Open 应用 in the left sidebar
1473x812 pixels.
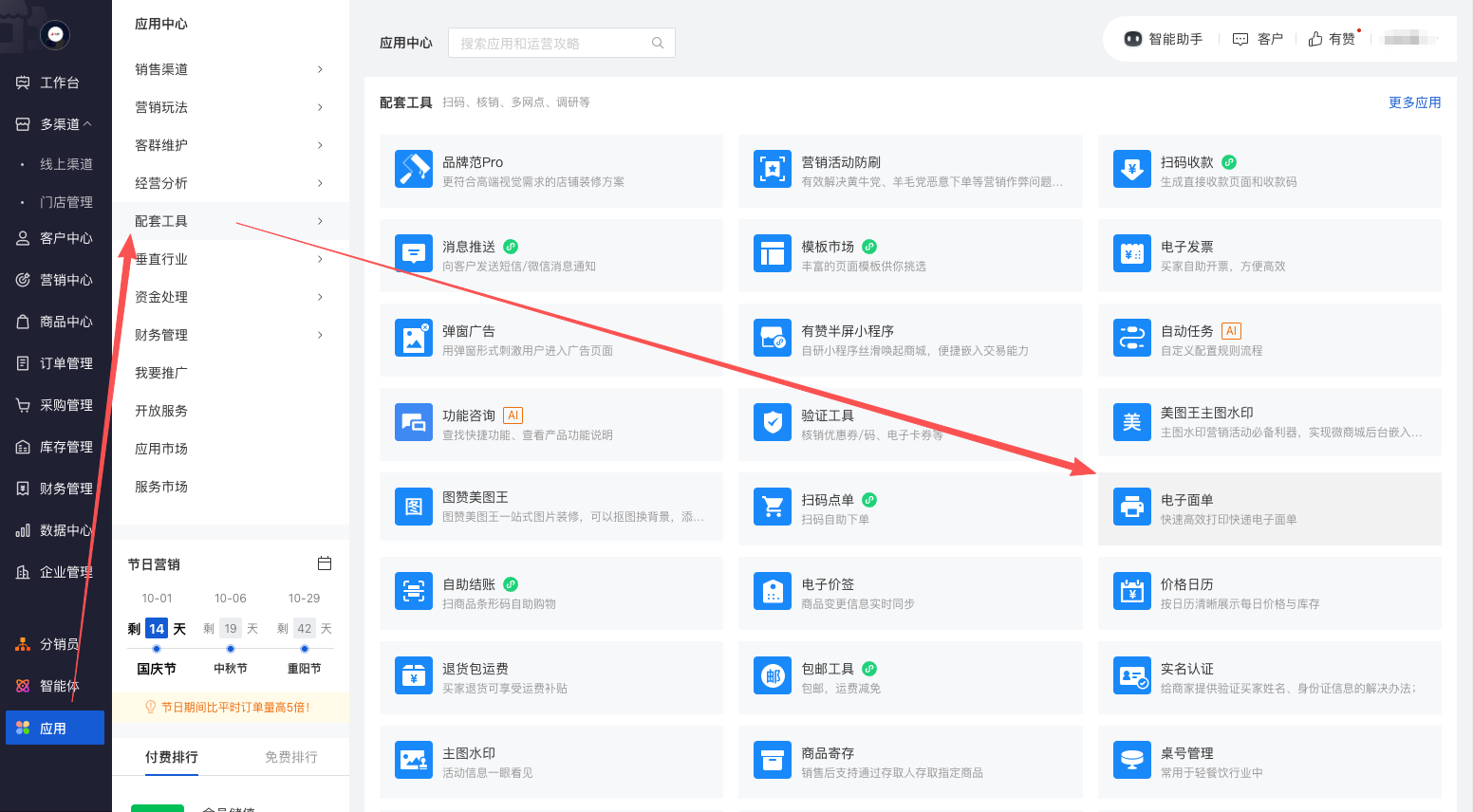(54, 729)
